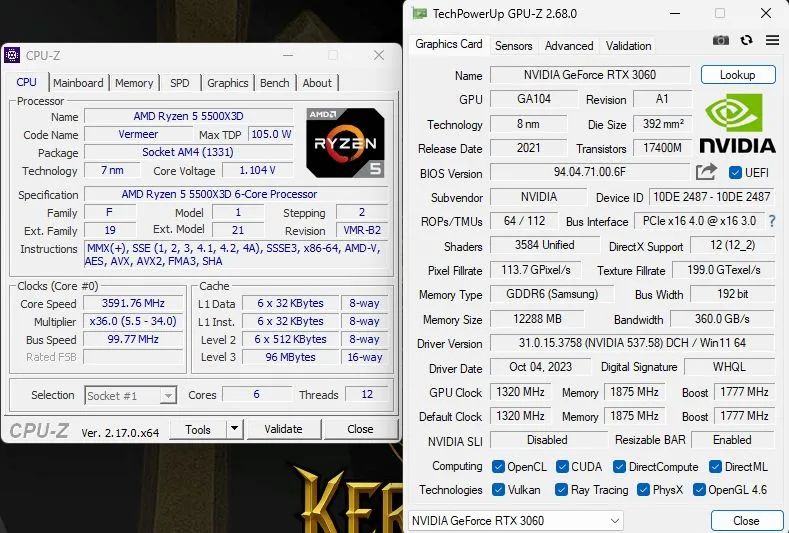Click the Close button in GPU-Z
The width and height of the screenshot is (789, 533).
[x=746, y=520]
